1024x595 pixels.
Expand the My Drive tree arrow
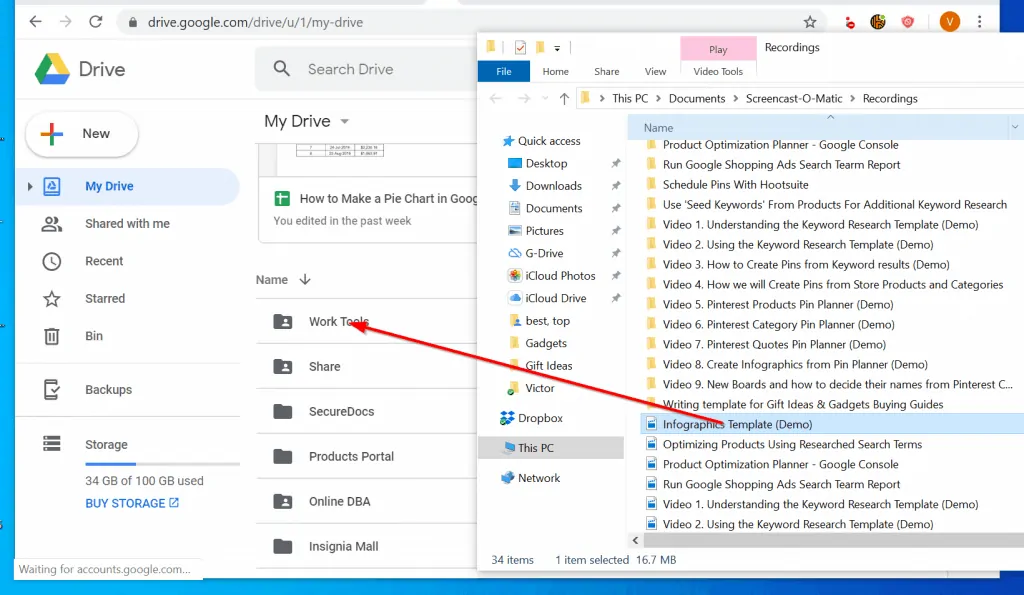[29, 187]
